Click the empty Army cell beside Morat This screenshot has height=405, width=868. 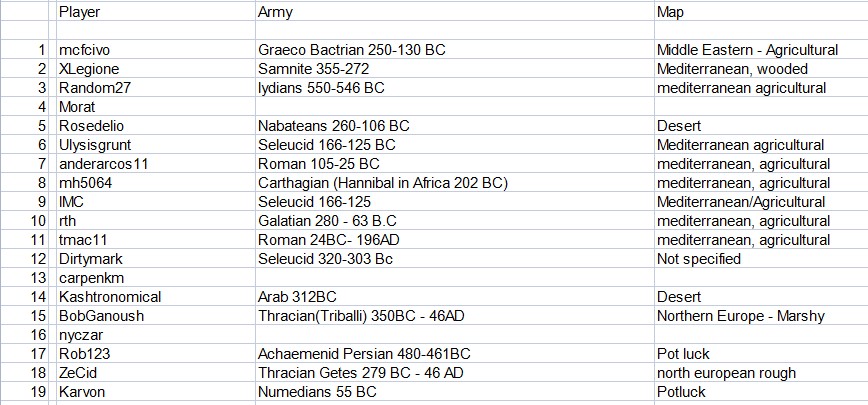pos(450,107)
